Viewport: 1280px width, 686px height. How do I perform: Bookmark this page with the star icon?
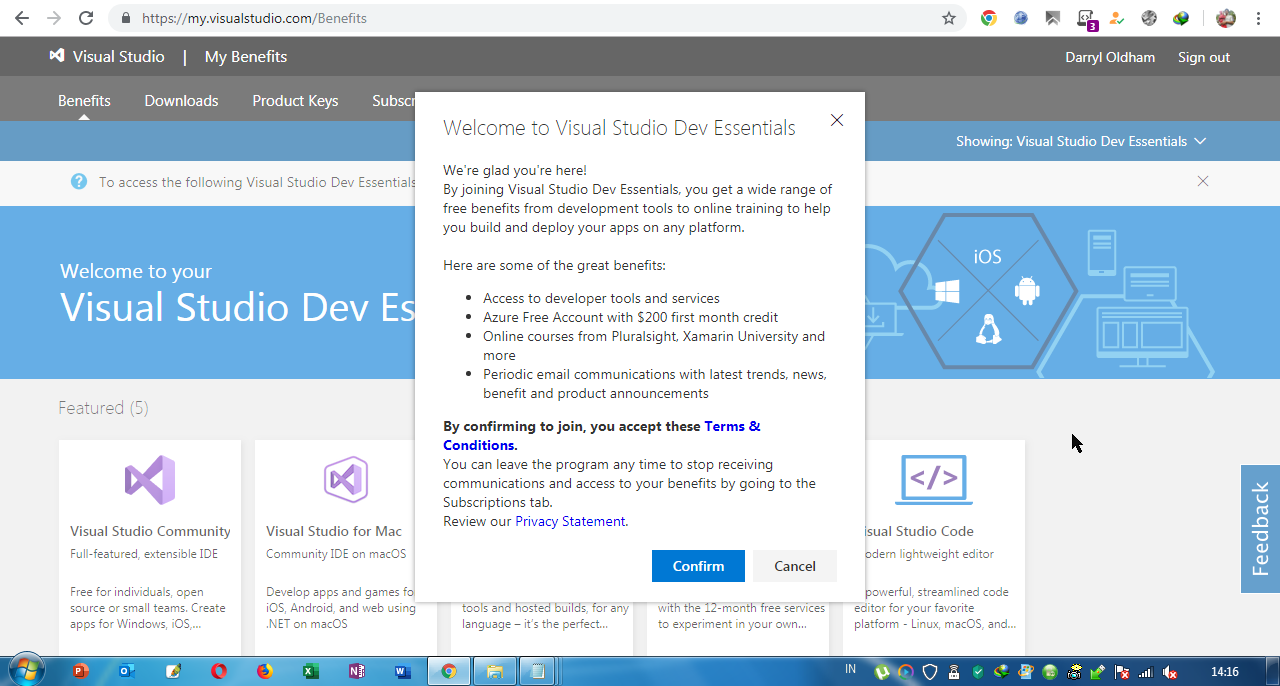949,18
